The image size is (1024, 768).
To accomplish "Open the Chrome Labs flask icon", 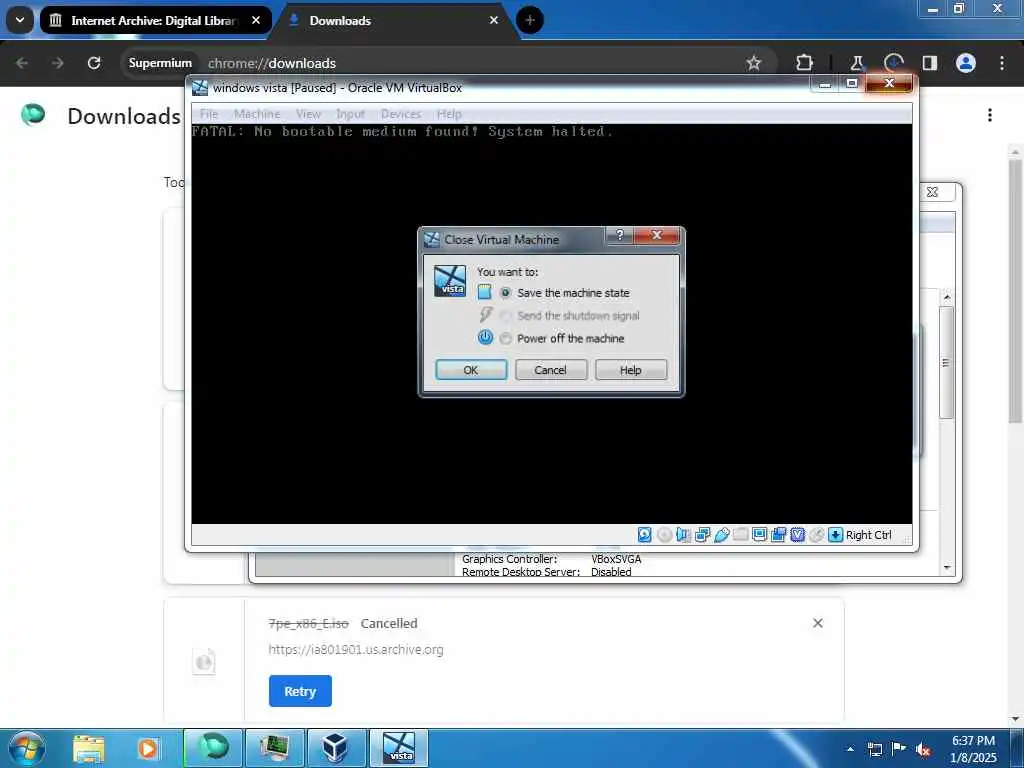I will click(857, 63).
